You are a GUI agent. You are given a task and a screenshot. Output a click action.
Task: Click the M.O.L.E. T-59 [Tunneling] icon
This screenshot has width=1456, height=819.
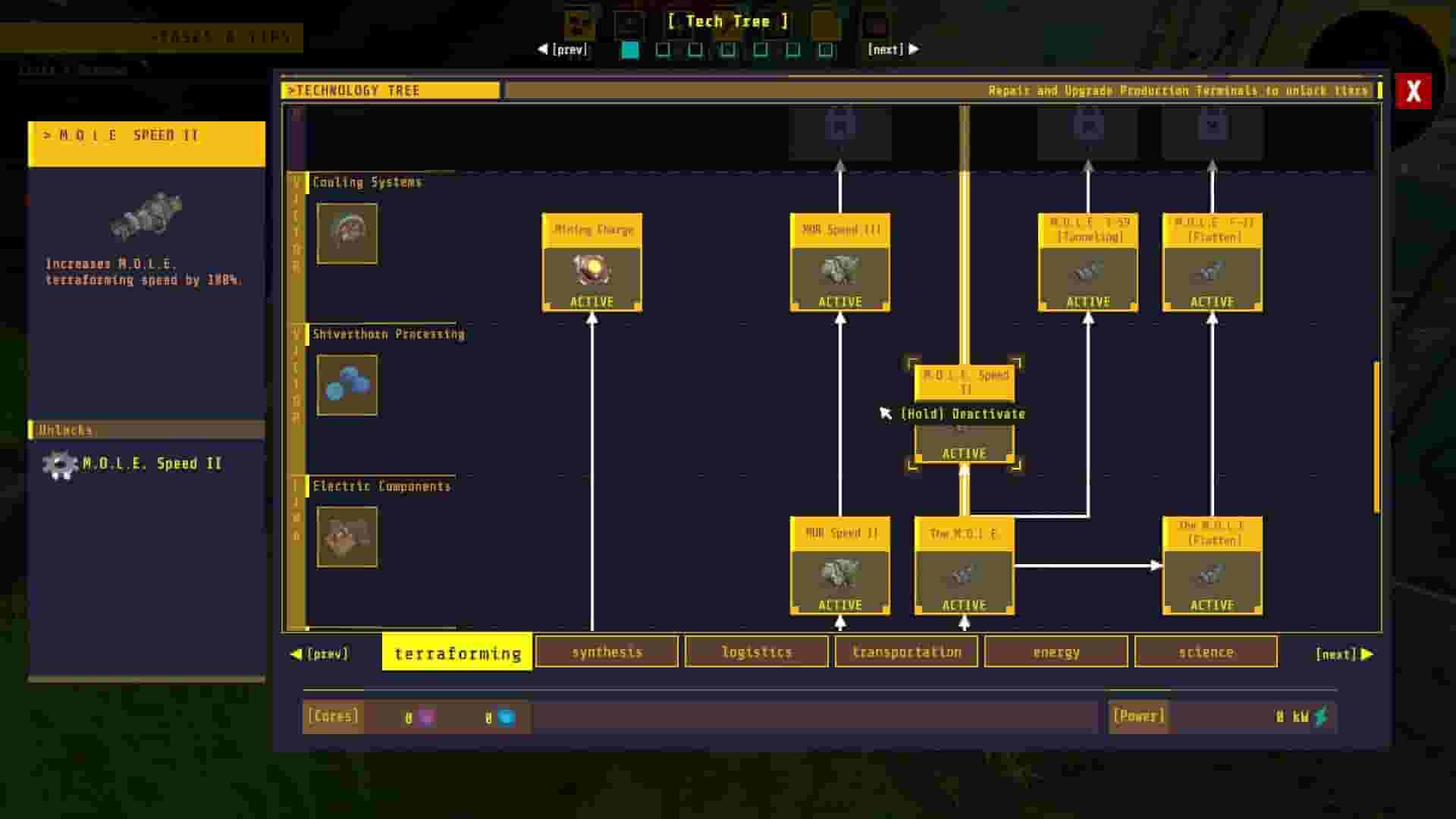tap(1088, 275)
